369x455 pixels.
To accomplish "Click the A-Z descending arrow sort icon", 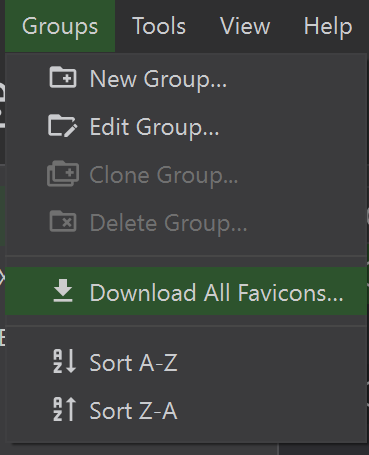I will 65,361.
